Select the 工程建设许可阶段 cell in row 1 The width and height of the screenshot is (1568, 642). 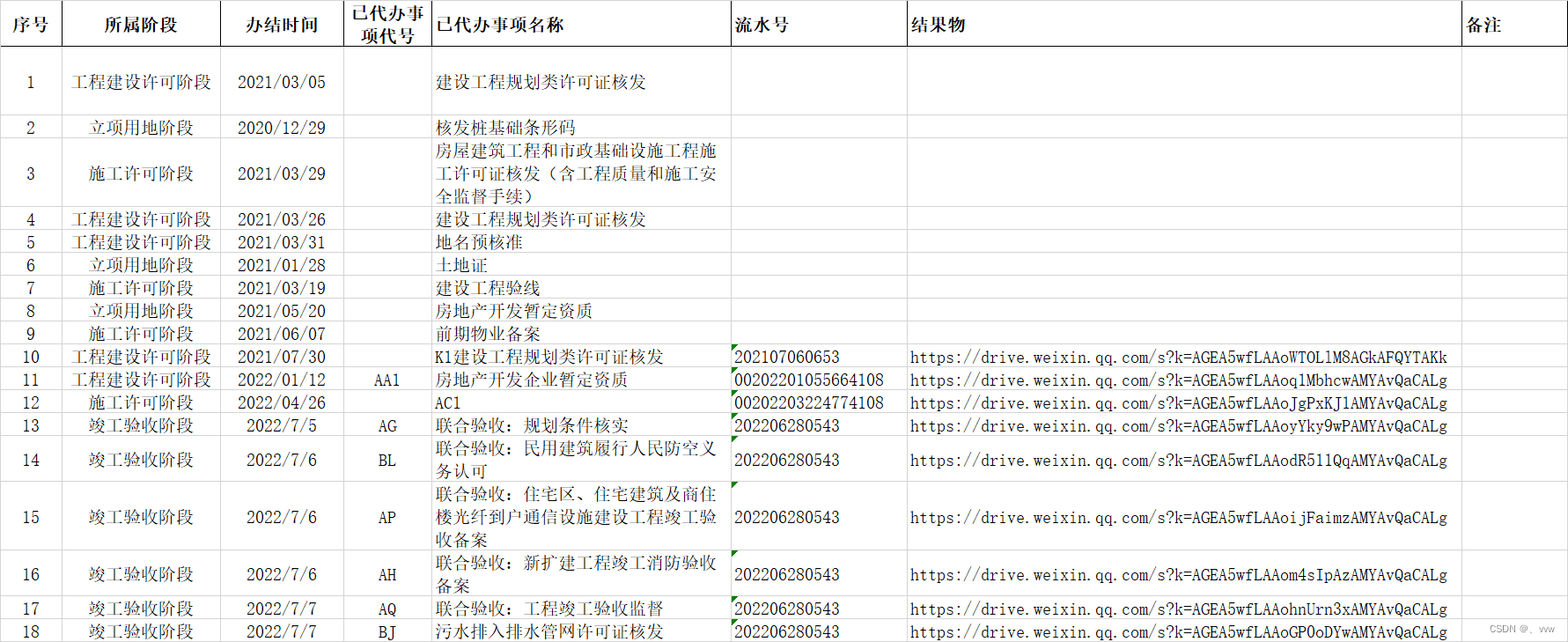pyautogui.click(x=141, y=81)
